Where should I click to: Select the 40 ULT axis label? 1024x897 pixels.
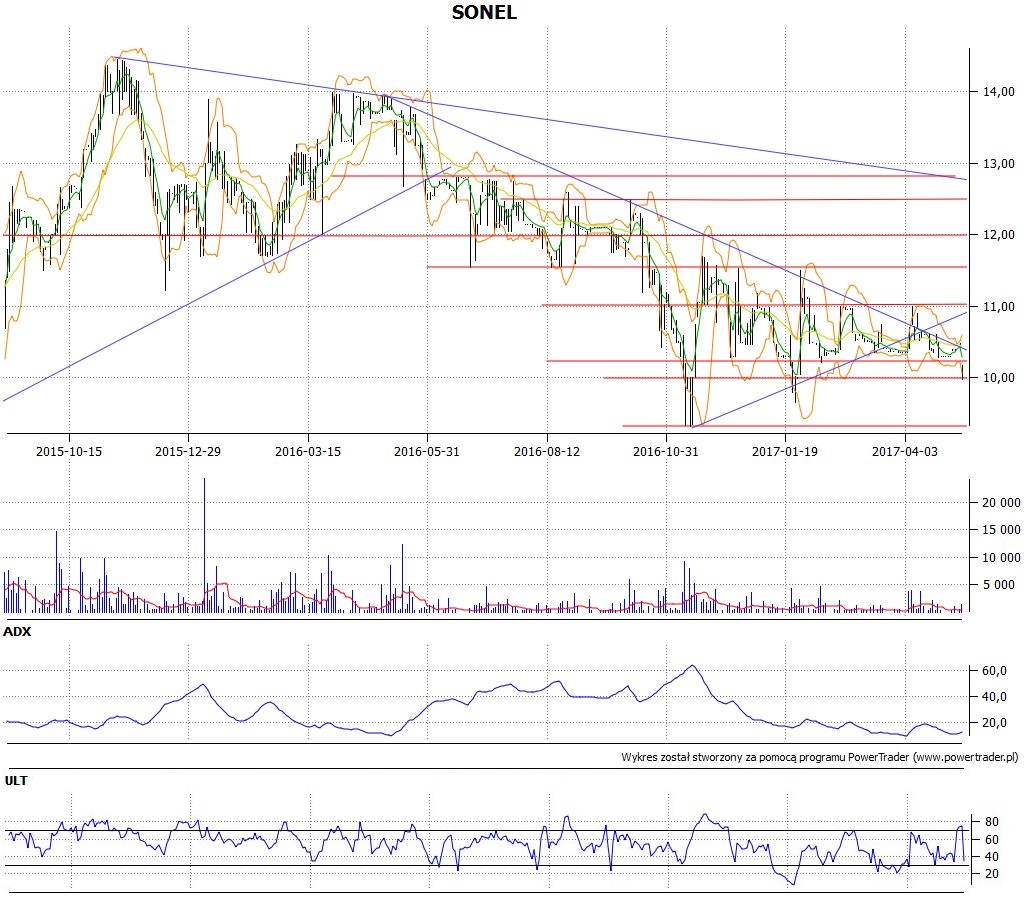(x=991, y=857)
